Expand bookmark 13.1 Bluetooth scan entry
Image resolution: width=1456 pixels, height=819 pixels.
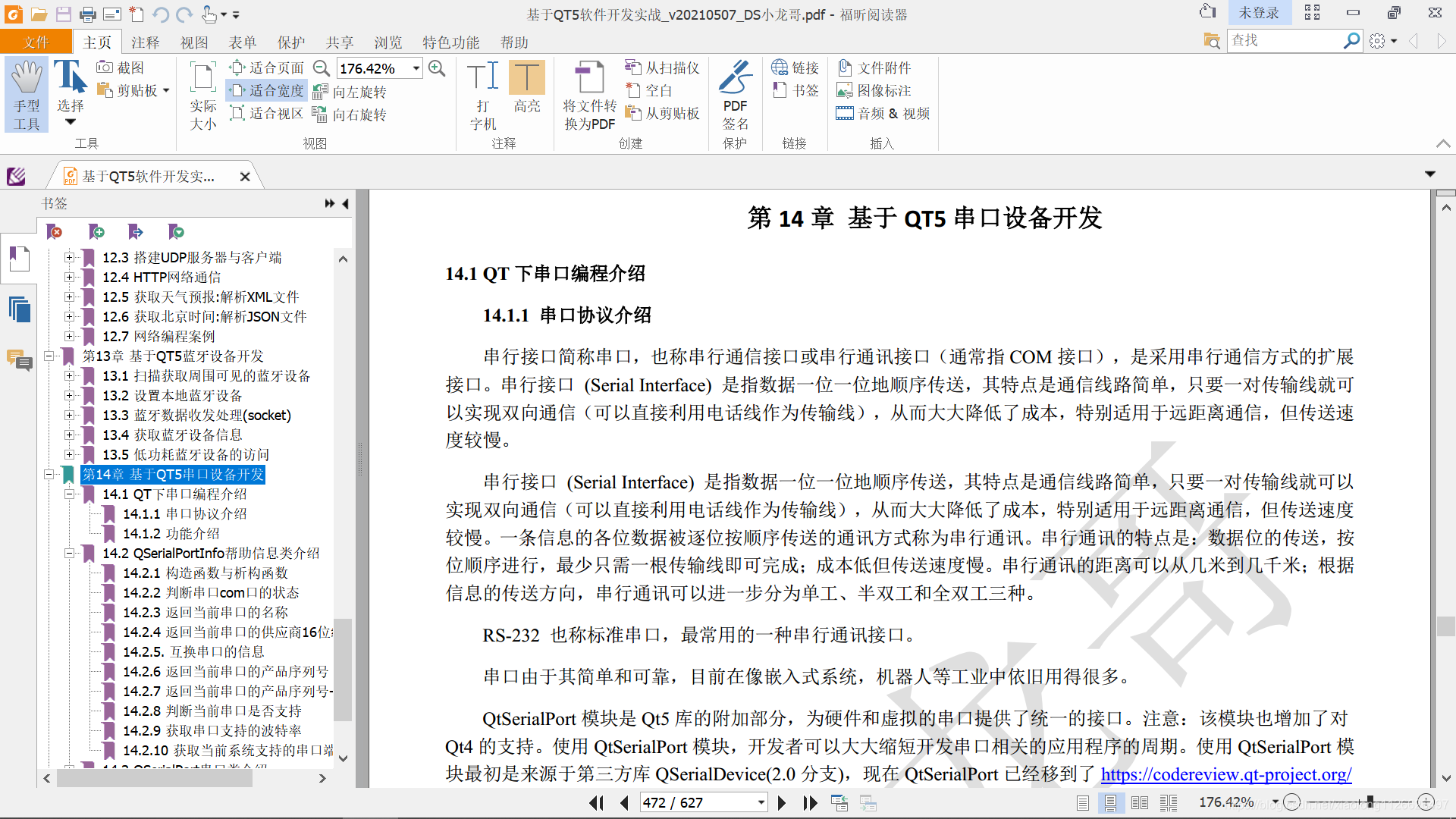[x=69, y=376]
